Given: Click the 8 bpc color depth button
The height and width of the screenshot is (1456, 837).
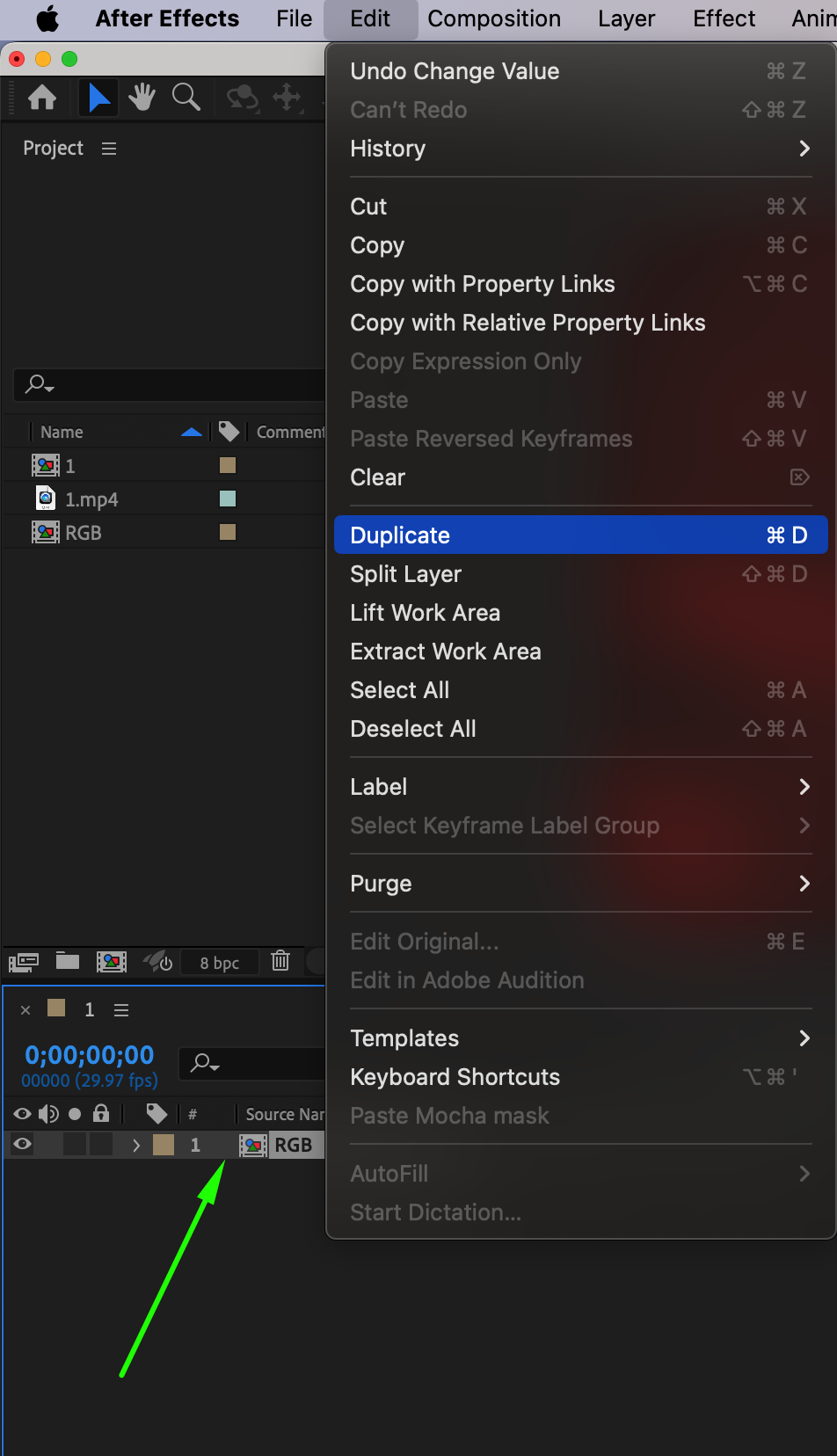Looking at the screenshot, I should [x=220, y=963].
